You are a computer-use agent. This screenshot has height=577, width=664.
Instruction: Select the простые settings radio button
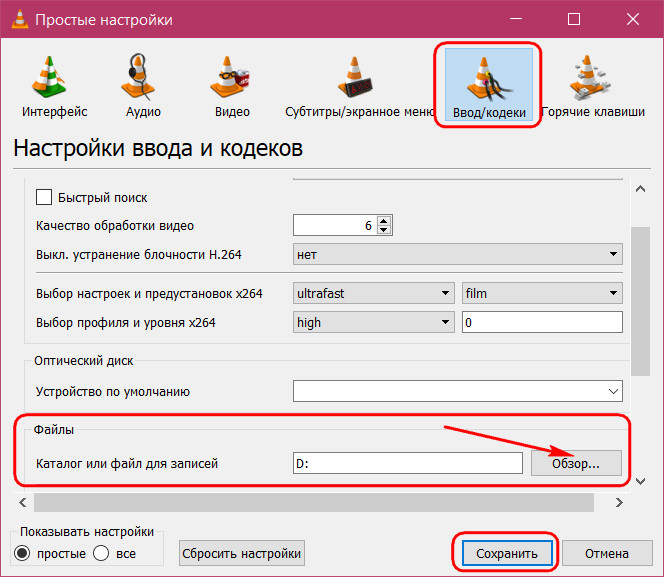pos(22,553)
